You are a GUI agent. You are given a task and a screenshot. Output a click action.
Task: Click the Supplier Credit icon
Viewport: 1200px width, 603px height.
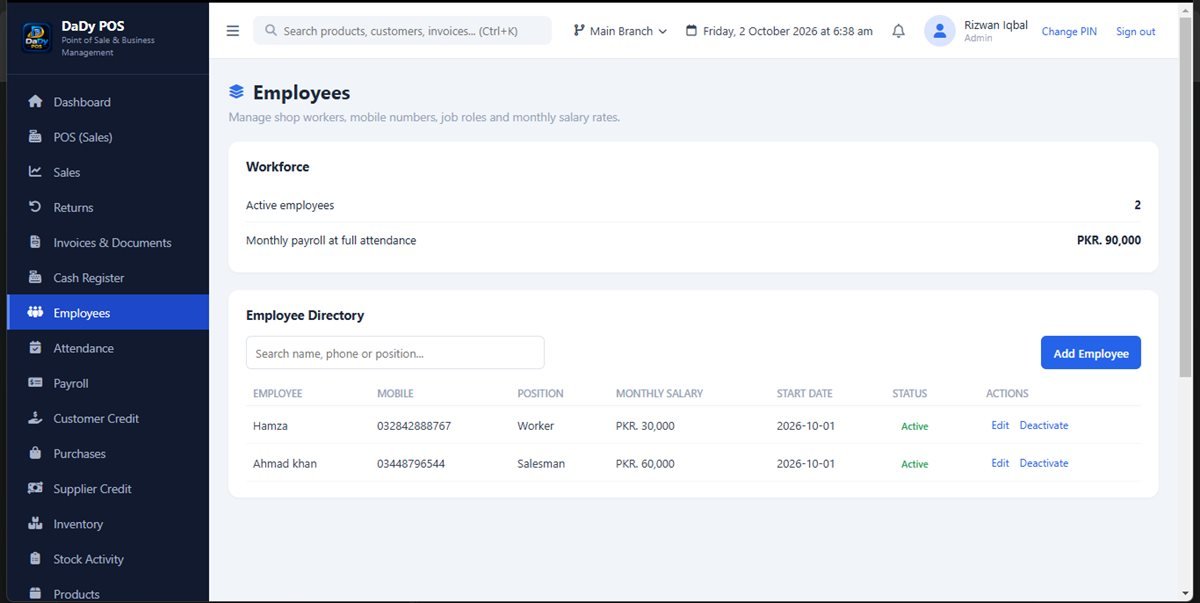(36, 489)
